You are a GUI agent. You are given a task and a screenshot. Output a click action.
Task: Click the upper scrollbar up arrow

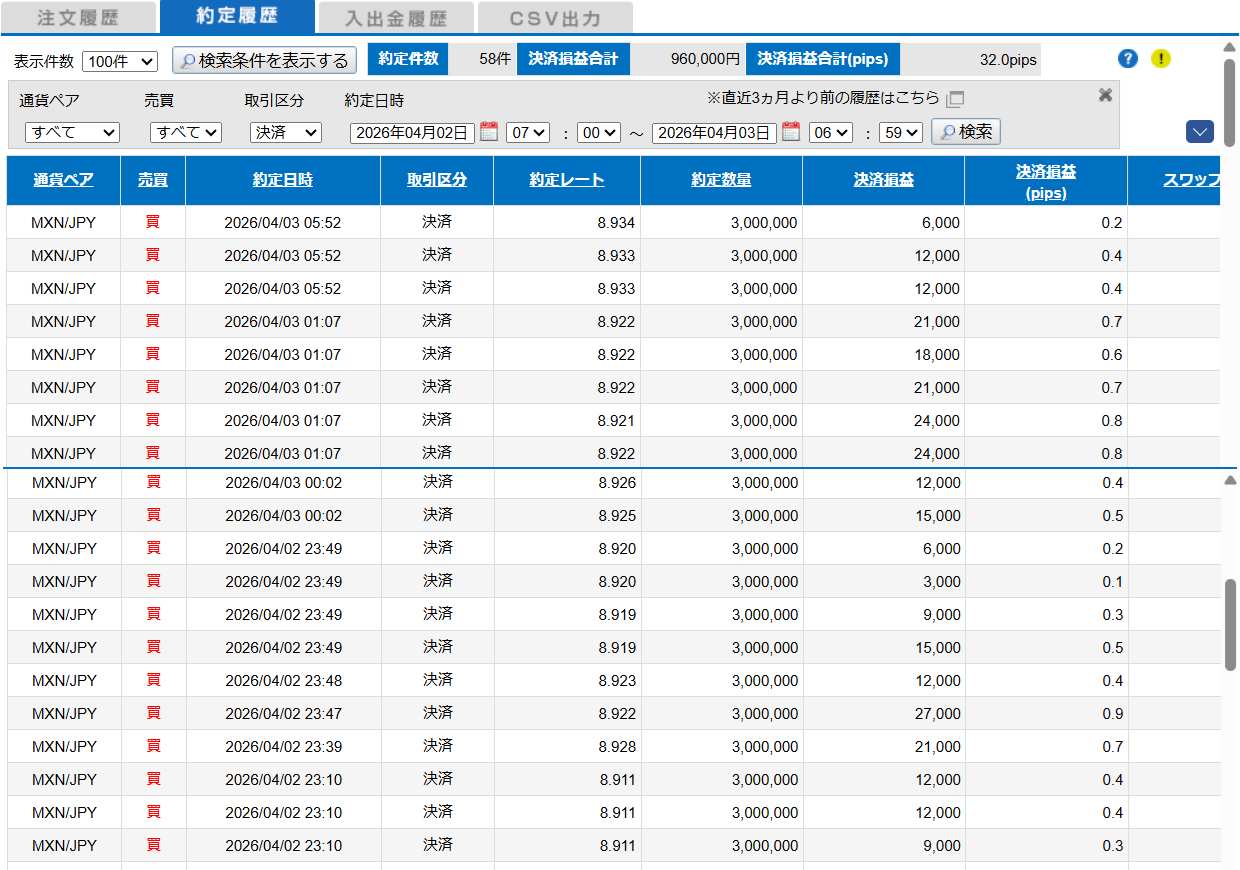tap(1230, 46)
